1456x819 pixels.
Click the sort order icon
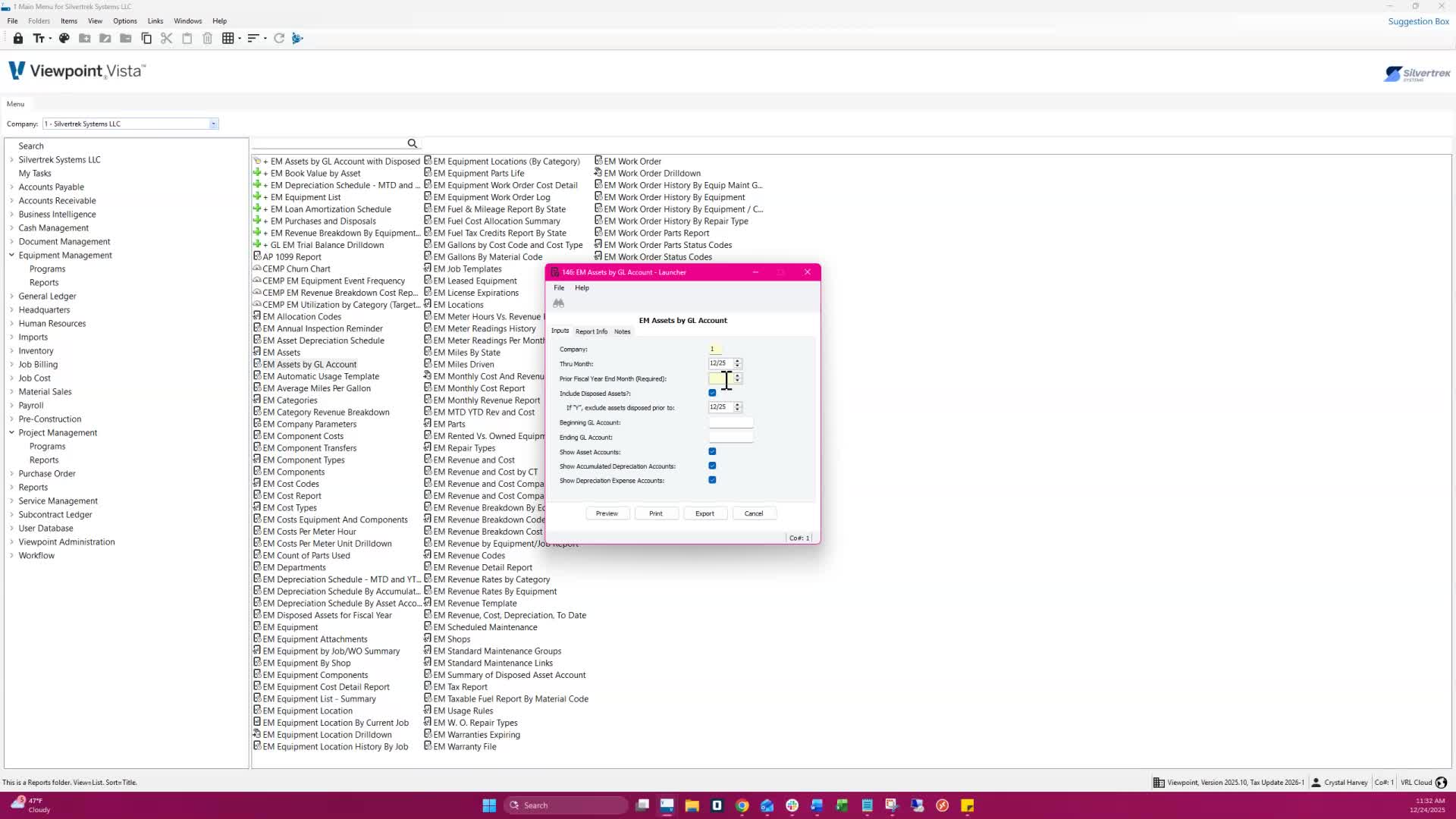click(x=253, y=38)
